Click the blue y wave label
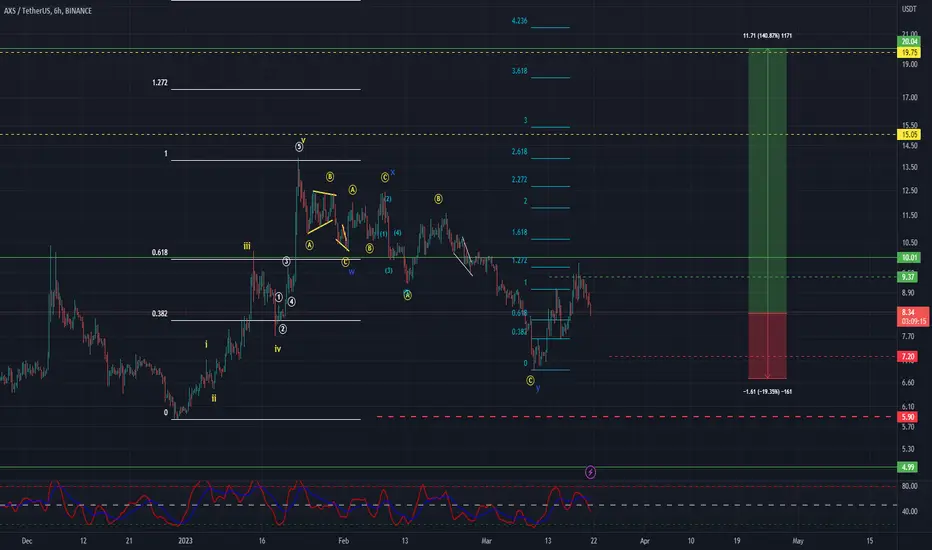 tap(538, 388)
